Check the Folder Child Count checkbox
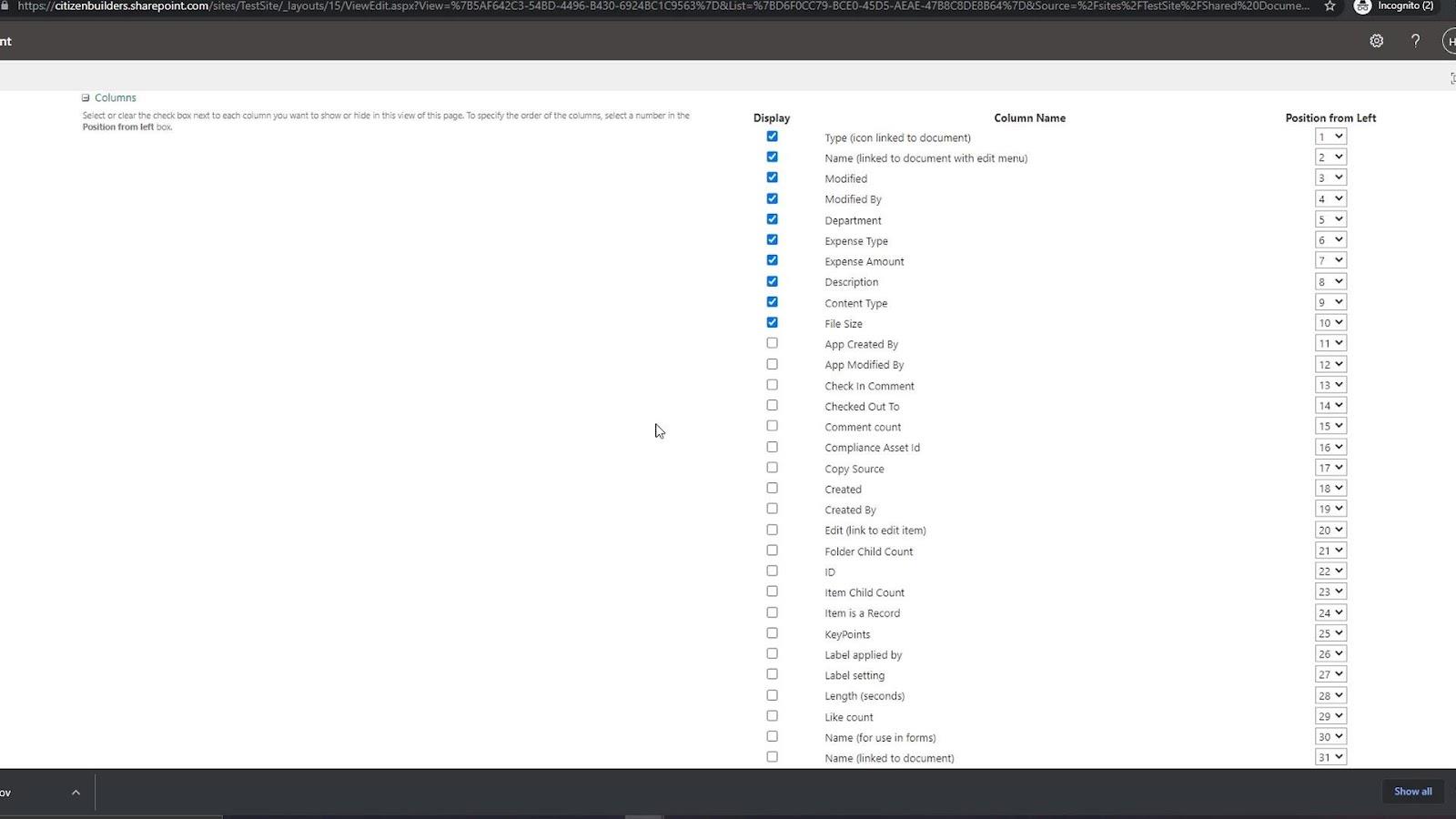 tap(772, 551)
